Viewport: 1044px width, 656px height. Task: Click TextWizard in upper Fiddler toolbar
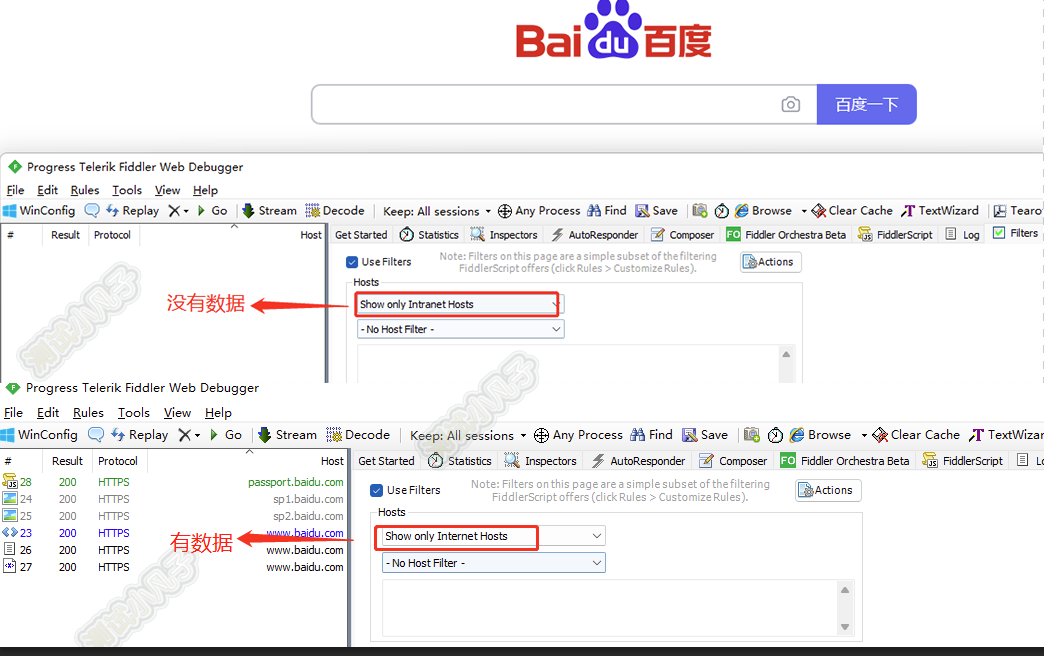click(x=940, y=210)
